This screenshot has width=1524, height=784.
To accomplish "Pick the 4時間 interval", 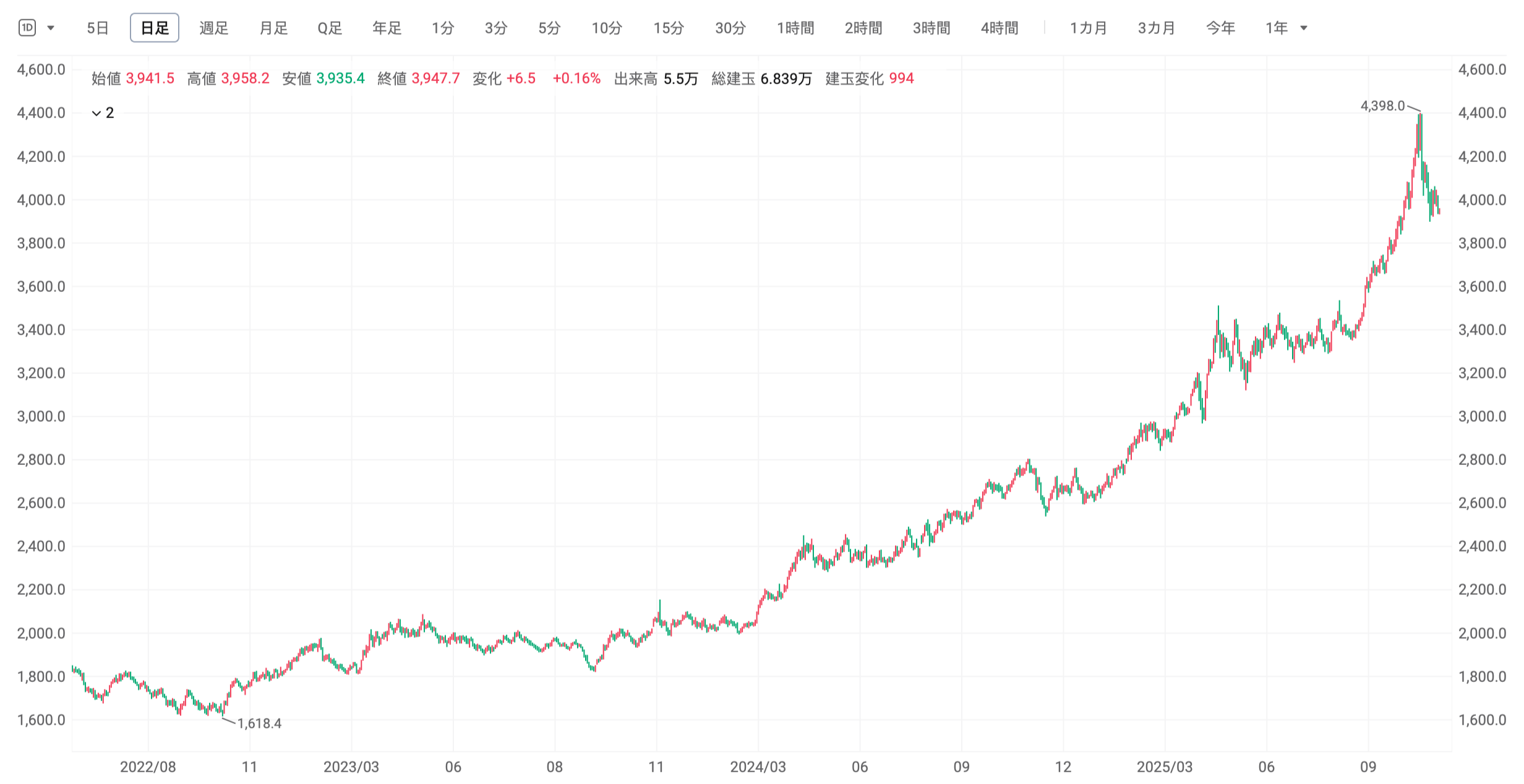I will click(1000, 28).
